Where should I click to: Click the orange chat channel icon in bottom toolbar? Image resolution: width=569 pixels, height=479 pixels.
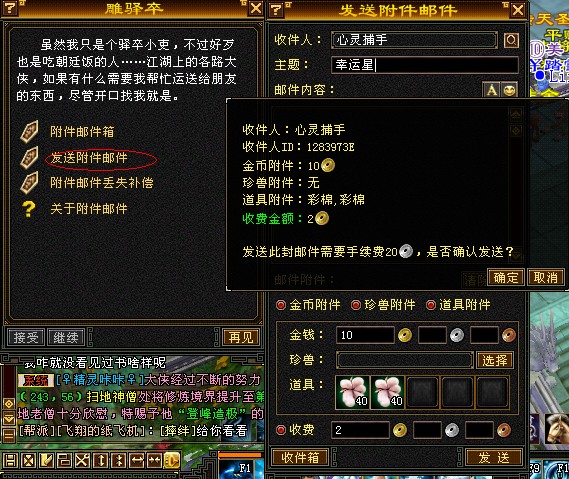click(172, 460)
